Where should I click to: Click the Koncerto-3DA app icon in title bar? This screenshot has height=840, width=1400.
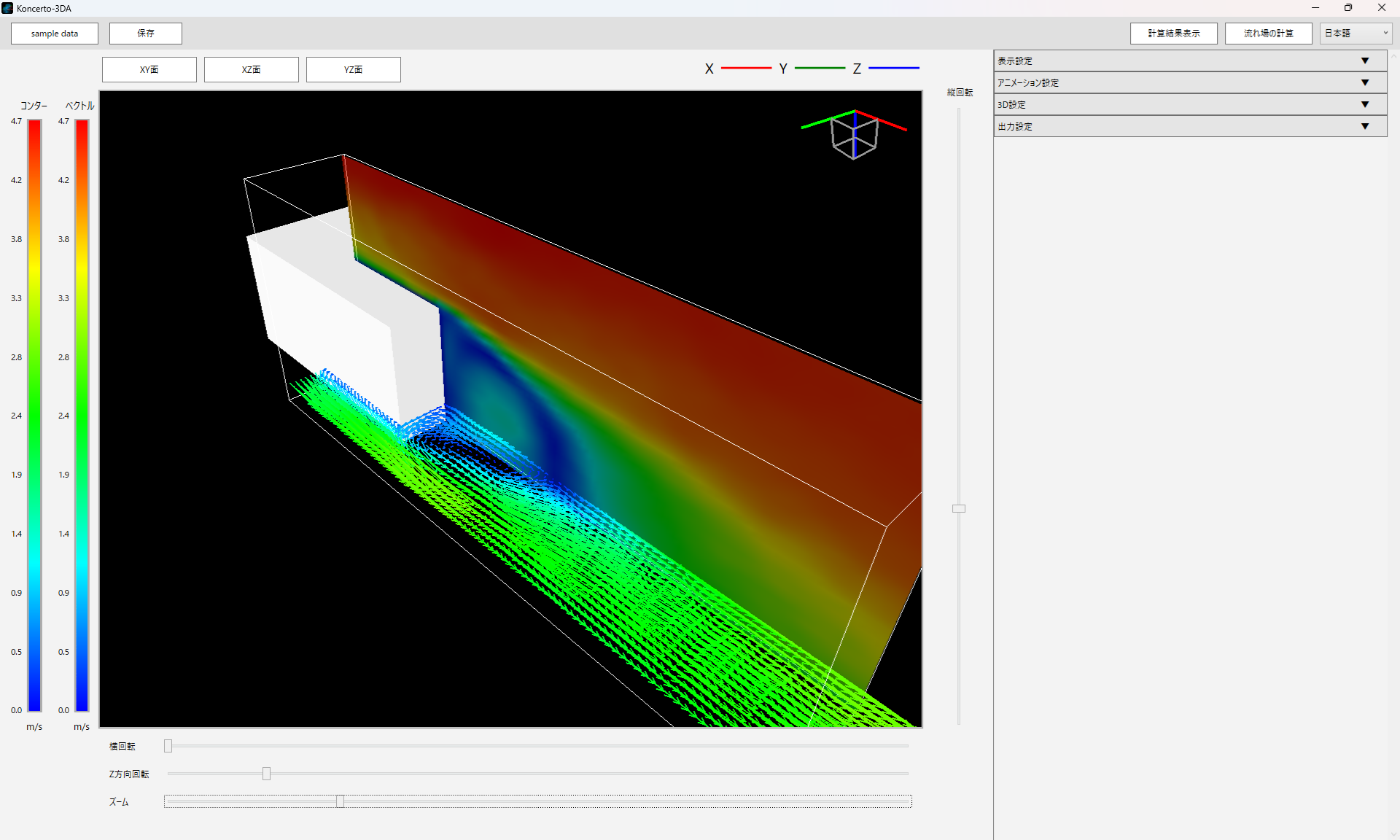[x=7, y=8]
